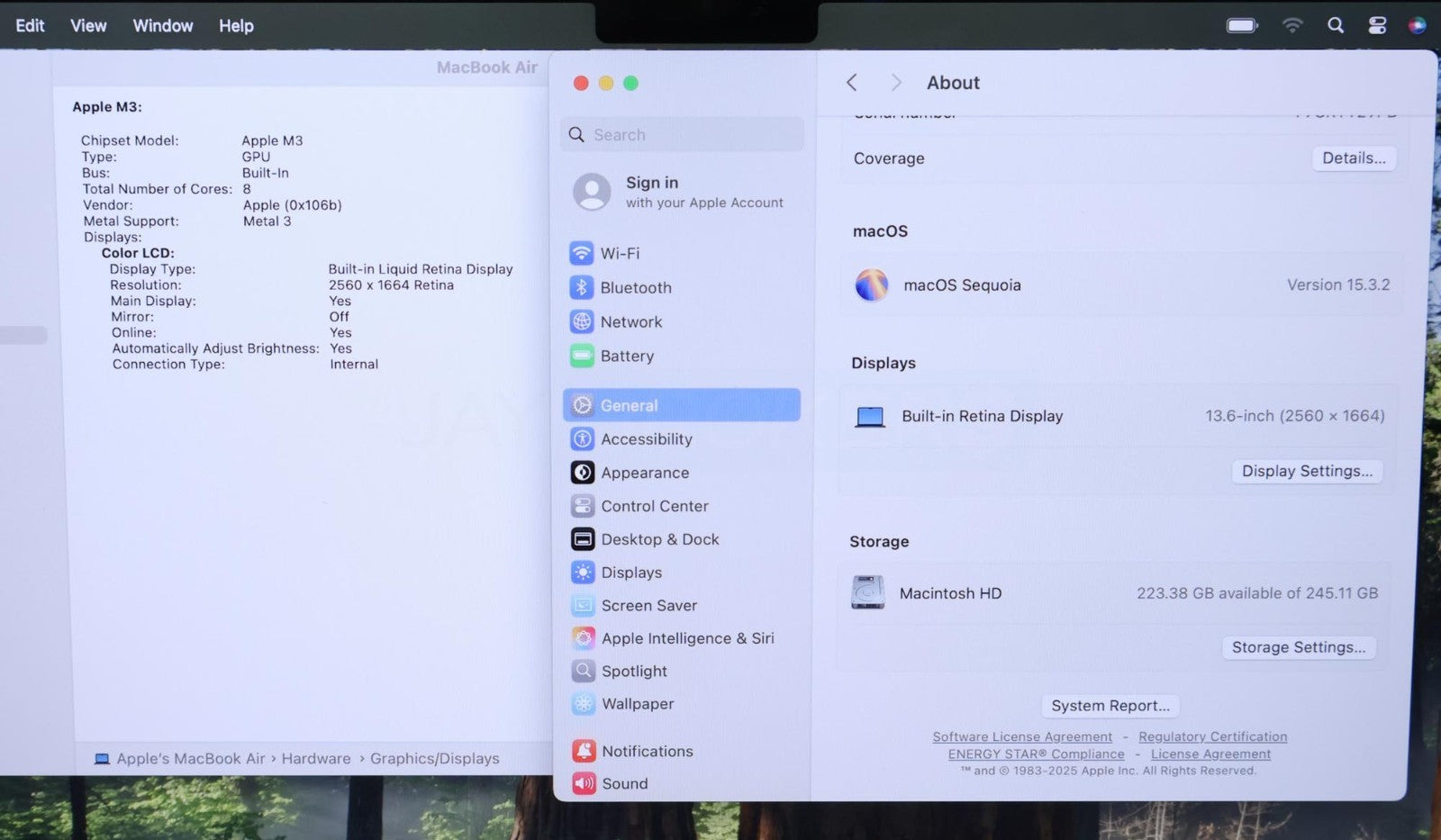The width and height of the screenshot is (1441, 840).
Task: Open the Window menu
Action: [x=163, y=25]
